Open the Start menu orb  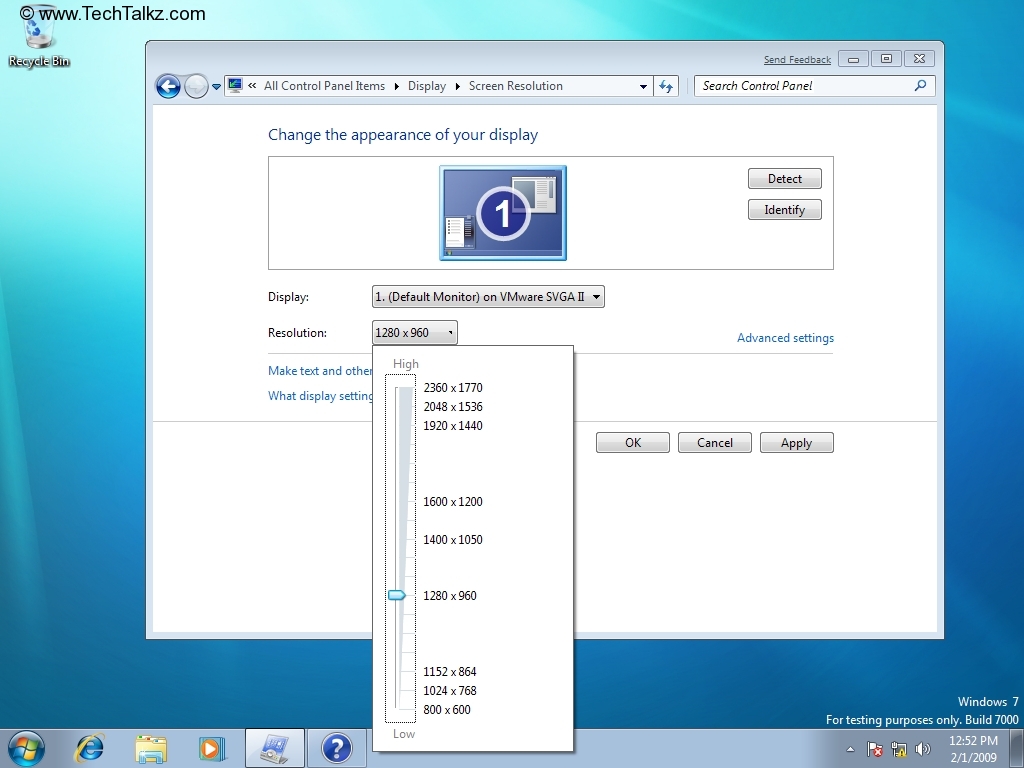(x=26, y=748)
